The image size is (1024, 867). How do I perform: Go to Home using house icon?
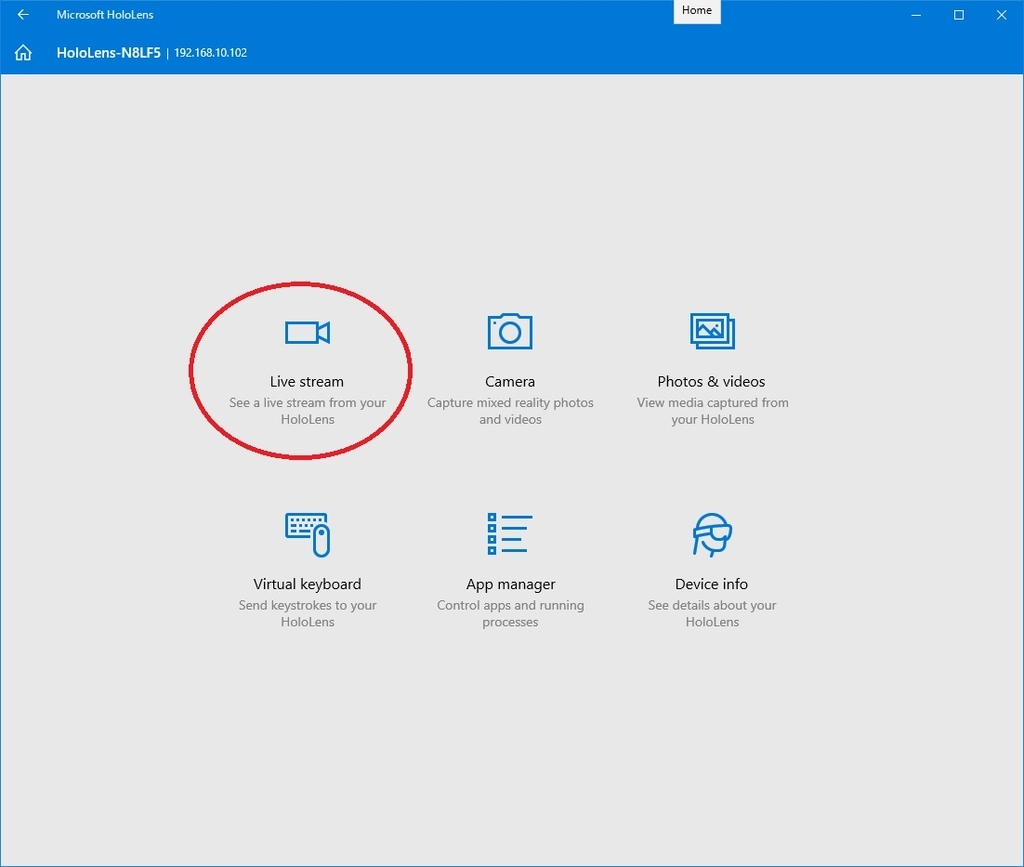coord(24,53)
